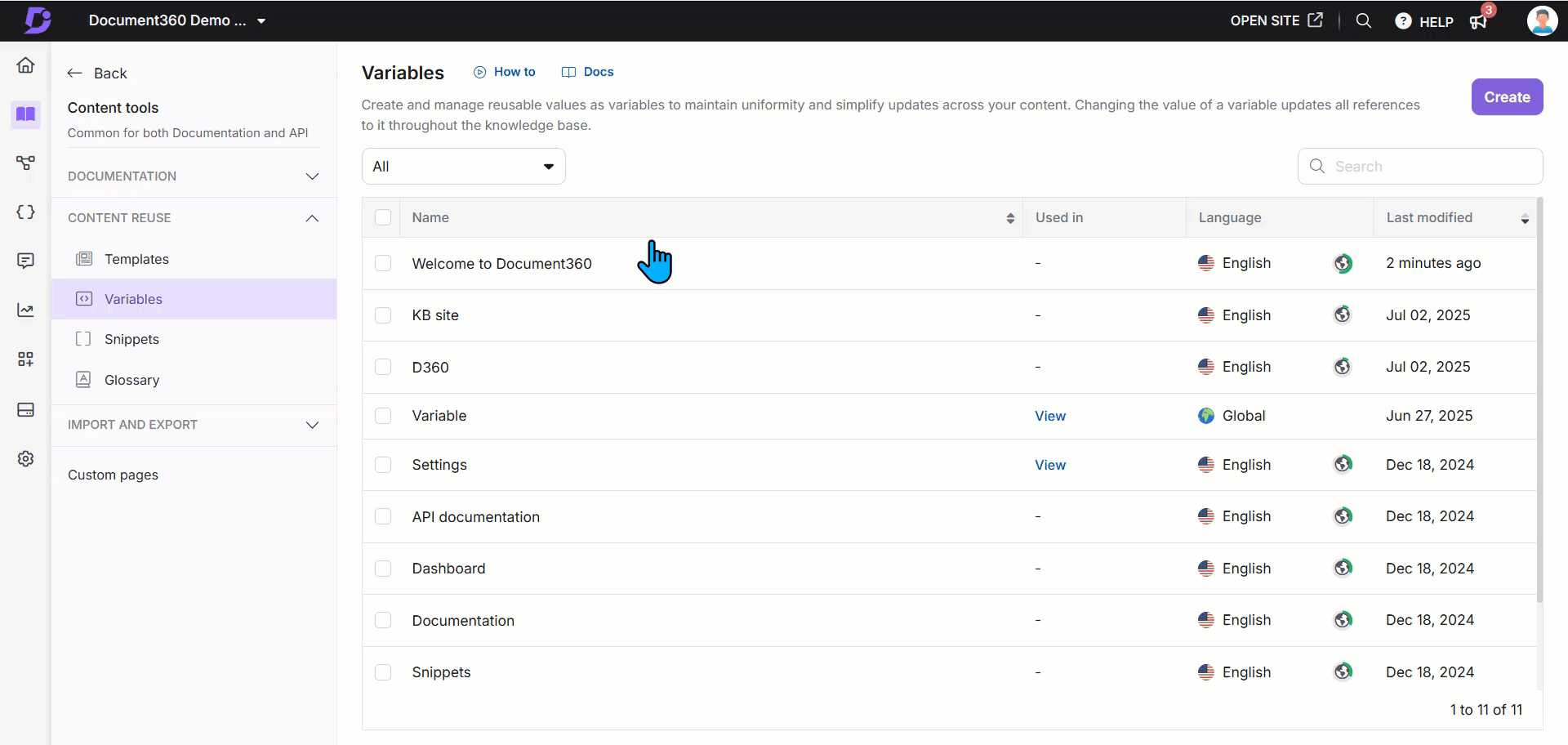Select Variables in the sidebar
Screen dimensions: 1568x745
[194, 299]
